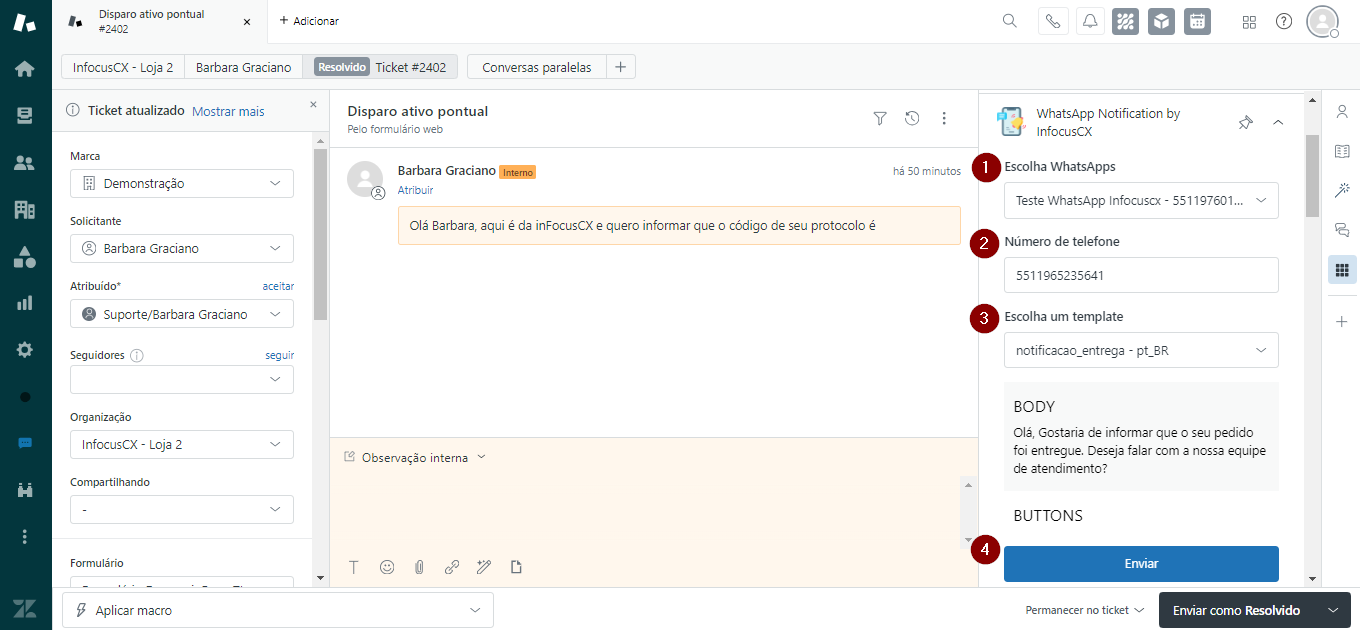
Task: Click the conversation filter funnel icon
Action: point(880,119)
